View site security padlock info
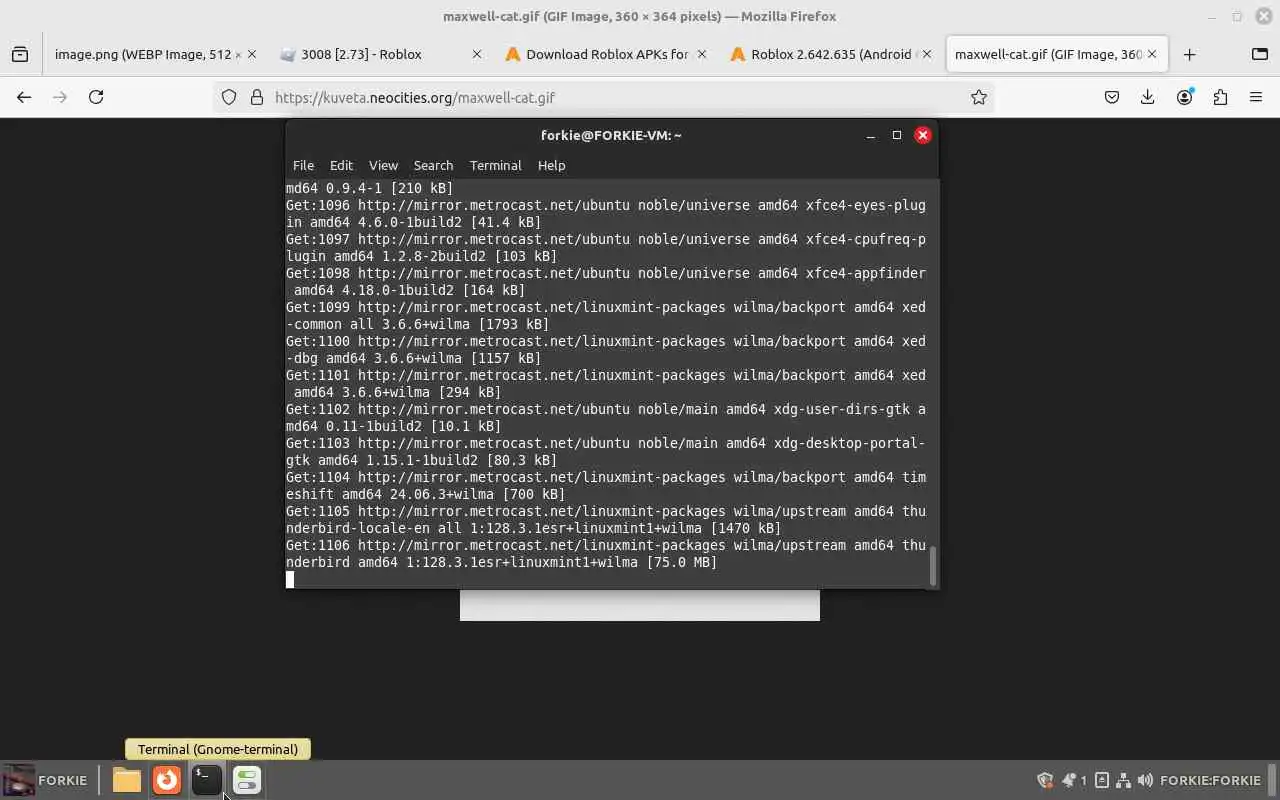Screen dimensions: 1280x800 click(x=256, y=97)
